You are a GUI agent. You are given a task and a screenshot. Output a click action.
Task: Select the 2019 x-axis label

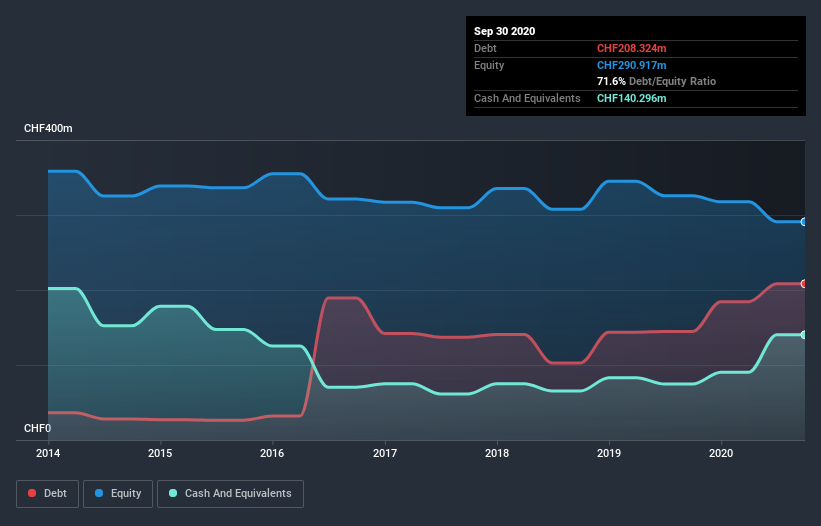tap(609, 453)
